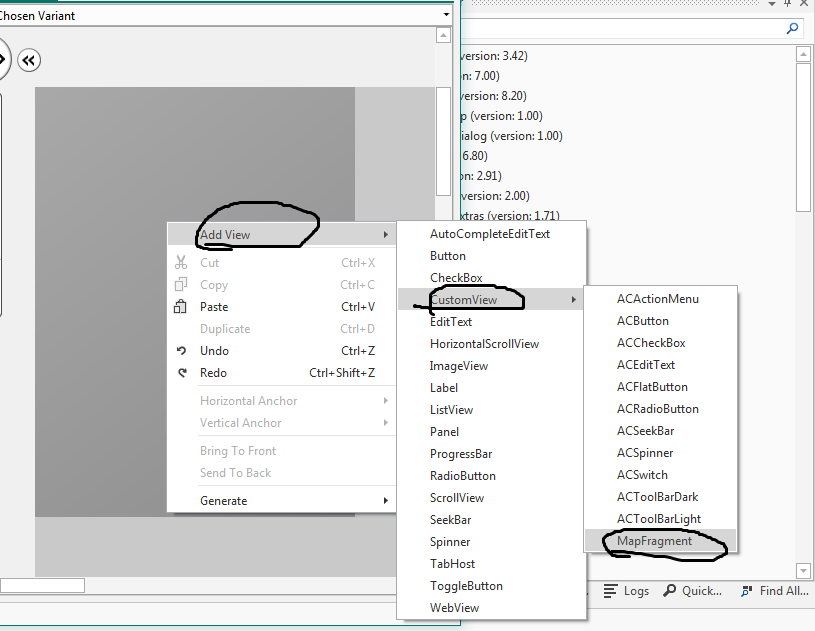Viewport: 815px width, 631px height.
Task: Click the Undo arrow icon
Action: 181,351
